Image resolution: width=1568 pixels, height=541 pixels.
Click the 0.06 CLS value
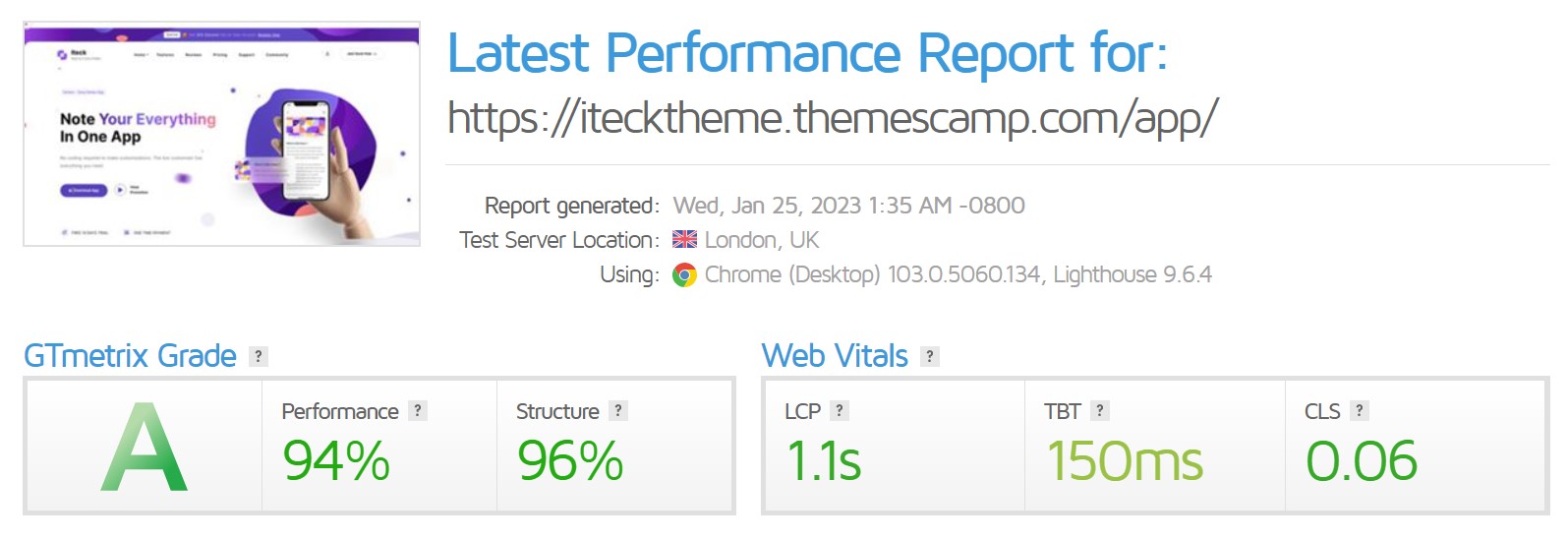tap(1362, 460)
